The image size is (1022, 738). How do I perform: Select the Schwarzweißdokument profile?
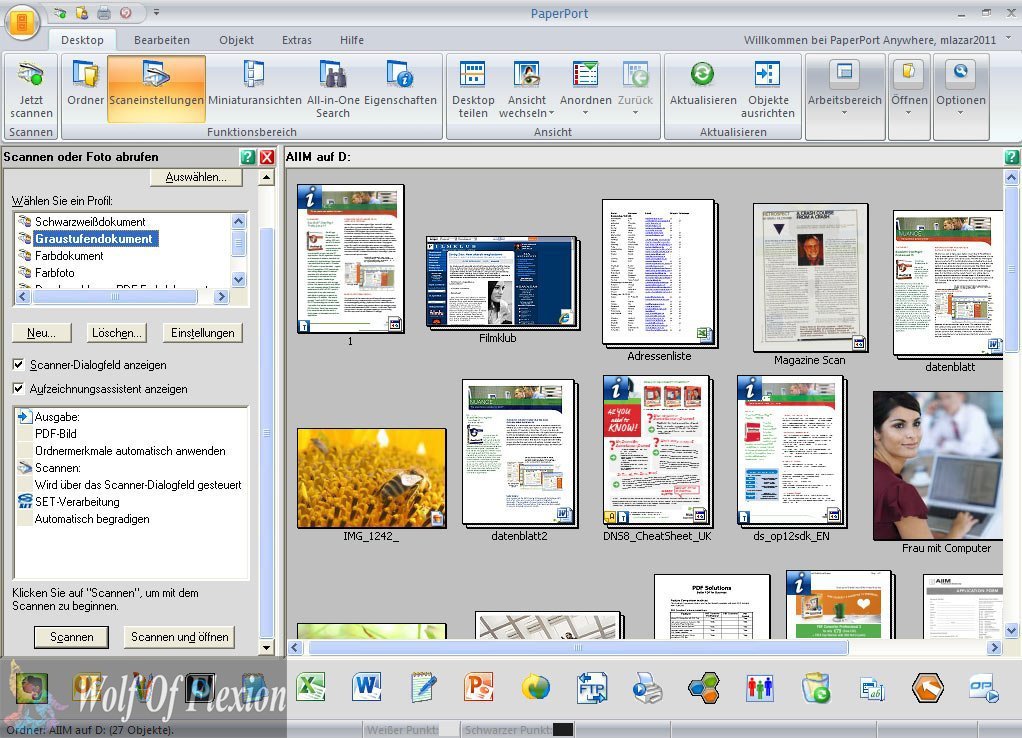point(90,222)
